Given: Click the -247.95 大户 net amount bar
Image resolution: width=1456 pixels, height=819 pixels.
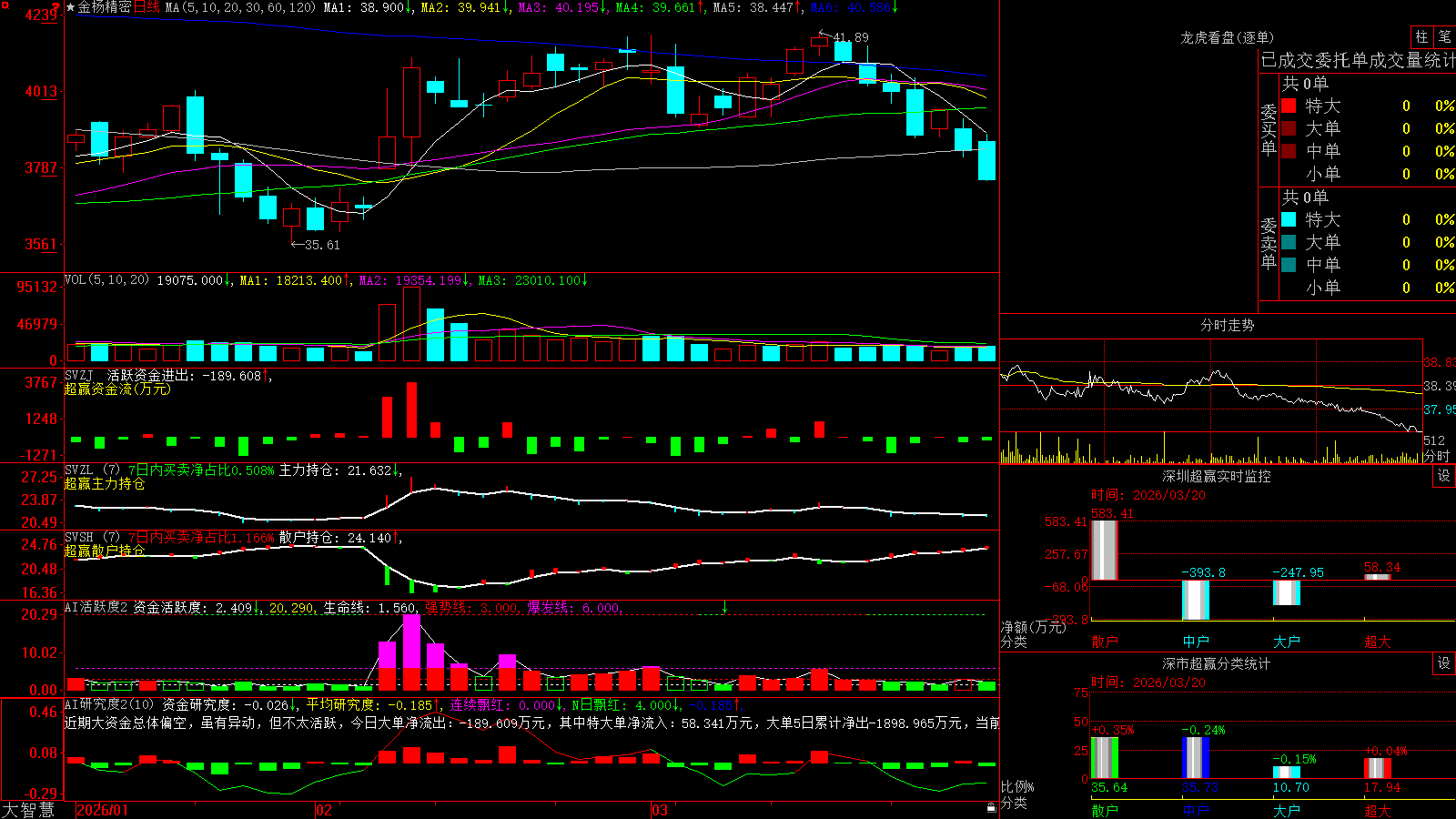Looking at the screenshot, I should [1287, 592].
